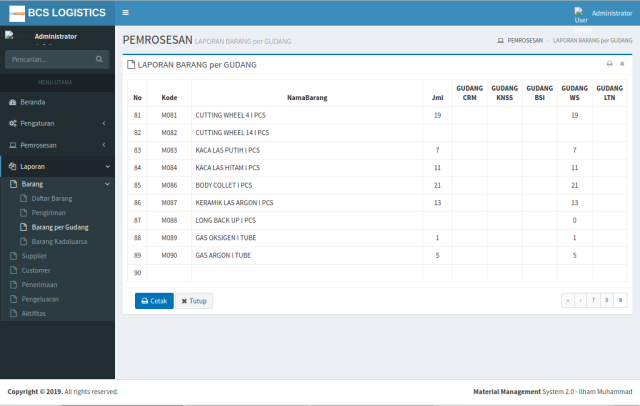This screenshot has height=406, width=640.
Task: Go to page 8 in pagination
Action: pyautogui.click(x=607, y=299)
